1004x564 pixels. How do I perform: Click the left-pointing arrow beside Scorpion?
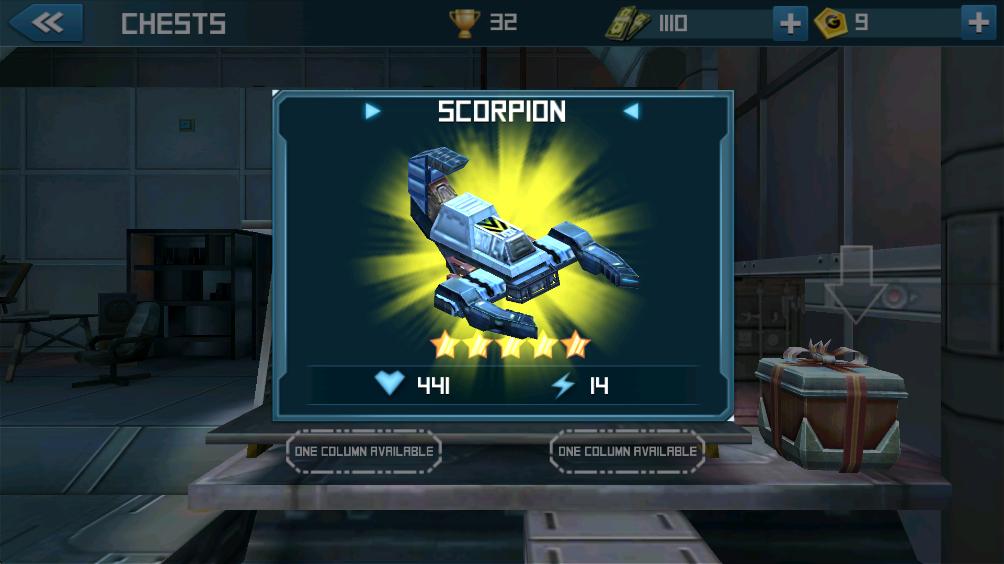[631, 111]
